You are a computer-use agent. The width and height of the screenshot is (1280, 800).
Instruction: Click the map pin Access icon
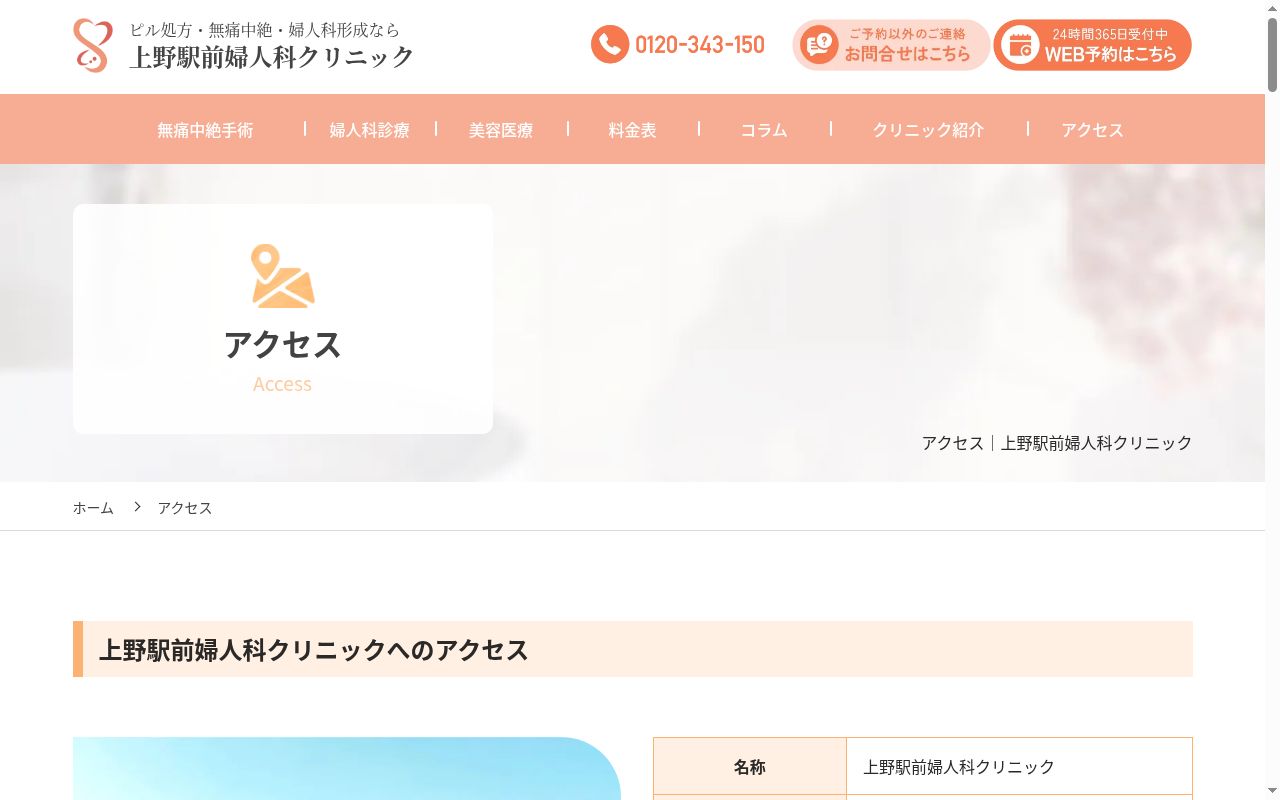pos(283,276)
